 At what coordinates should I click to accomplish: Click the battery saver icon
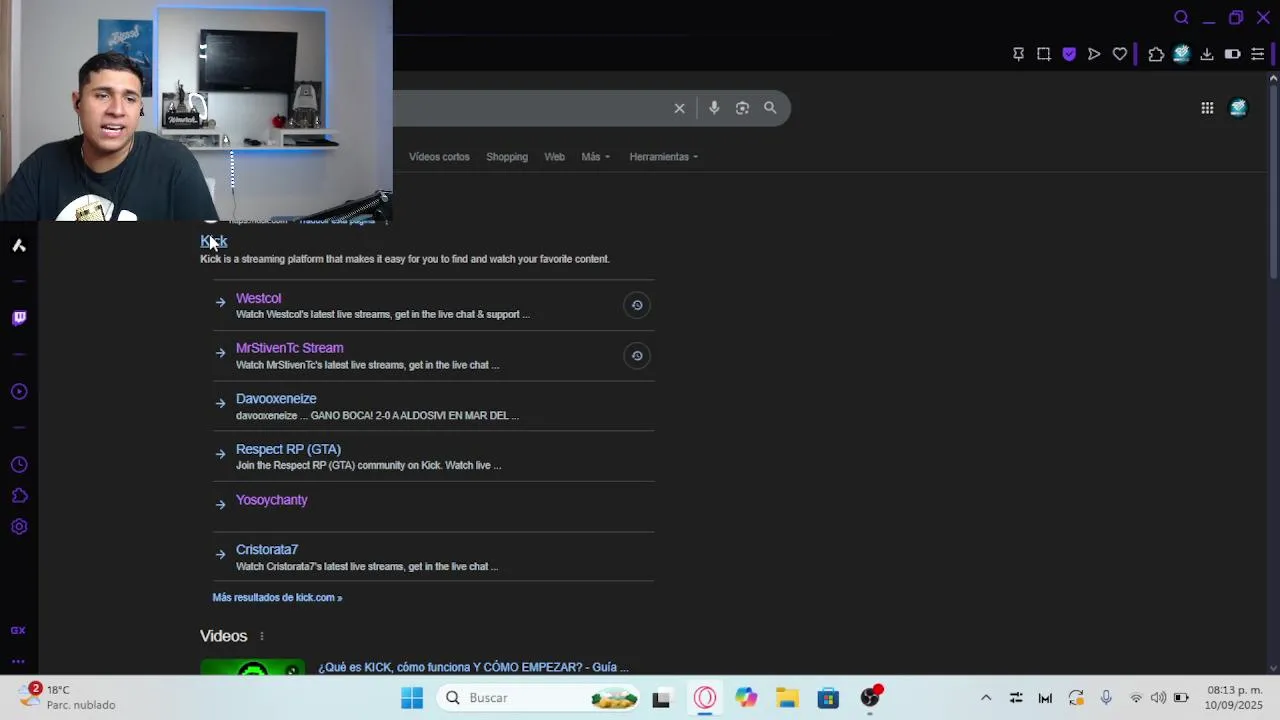[1233, 54]
